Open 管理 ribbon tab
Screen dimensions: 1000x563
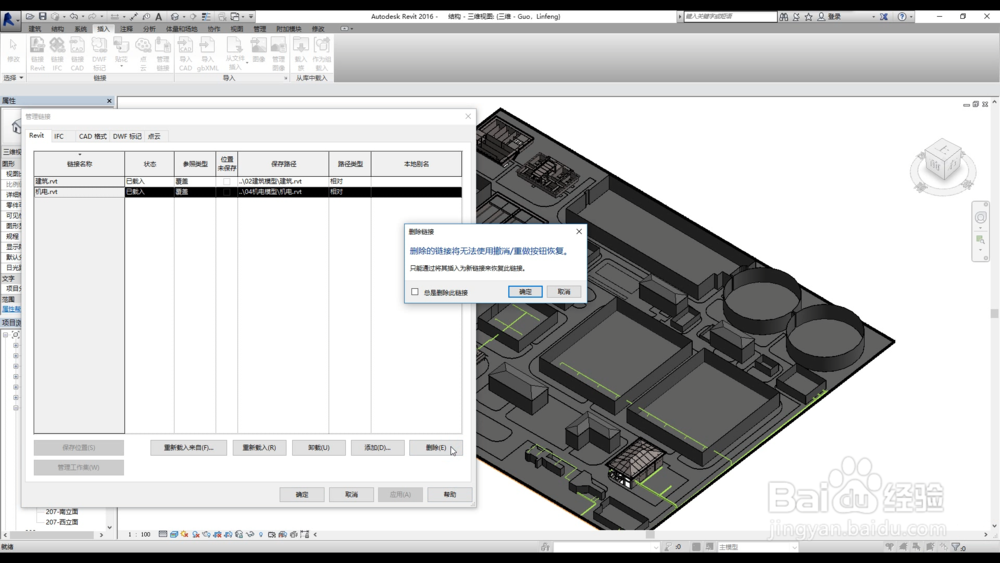point(260,29)
